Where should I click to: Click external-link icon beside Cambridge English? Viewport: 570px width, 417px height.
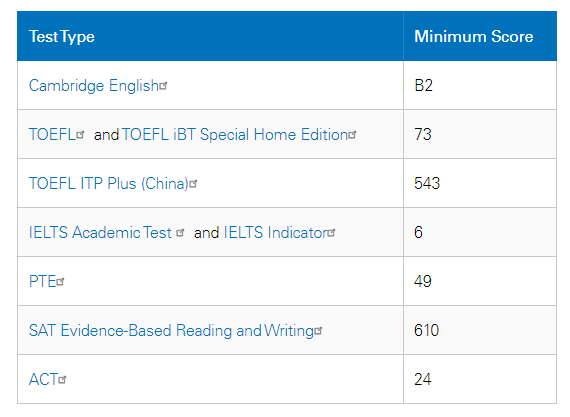pyautogui.click(x=164, y=86)
